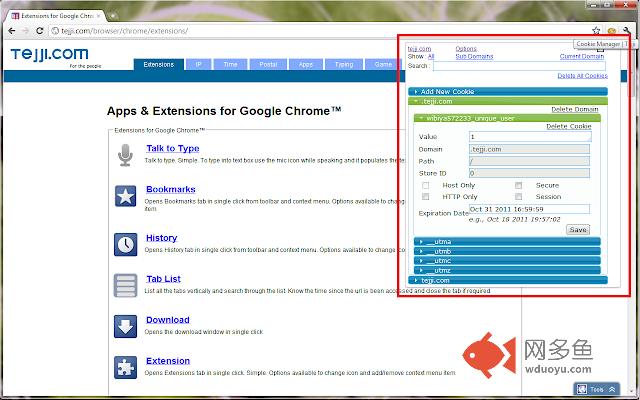The image size is (640, 400).
Task: Open the Cookie Manager extension icon
Action: (x=611, y=31)
